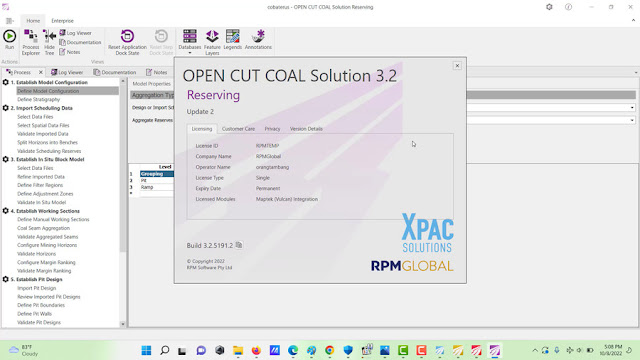Click Reset Application Dock State
This screenshot has height=360, width=640.
127,42
